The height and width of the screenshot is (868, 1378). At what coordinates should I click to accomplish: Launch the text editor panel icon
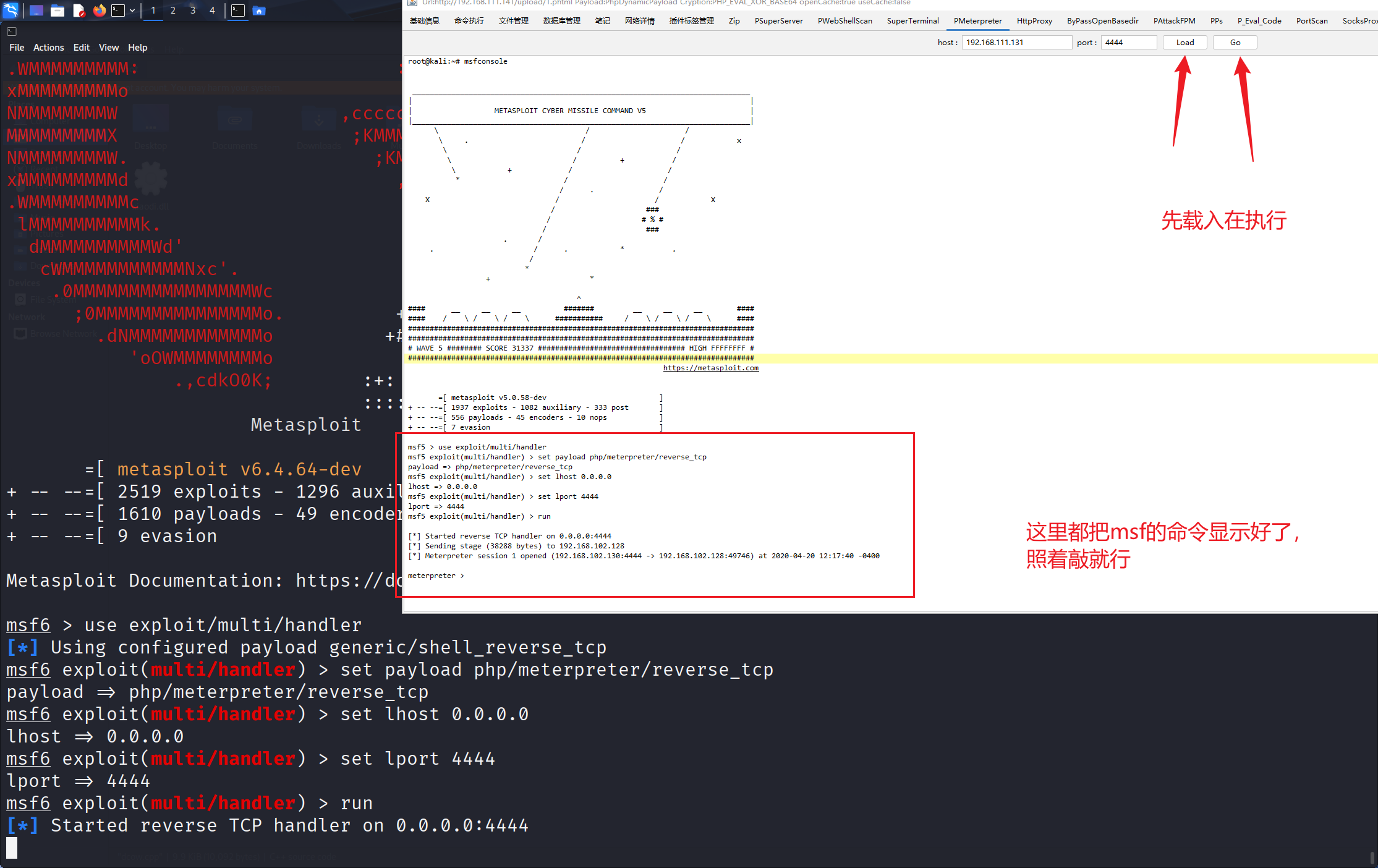pos(79,11)
